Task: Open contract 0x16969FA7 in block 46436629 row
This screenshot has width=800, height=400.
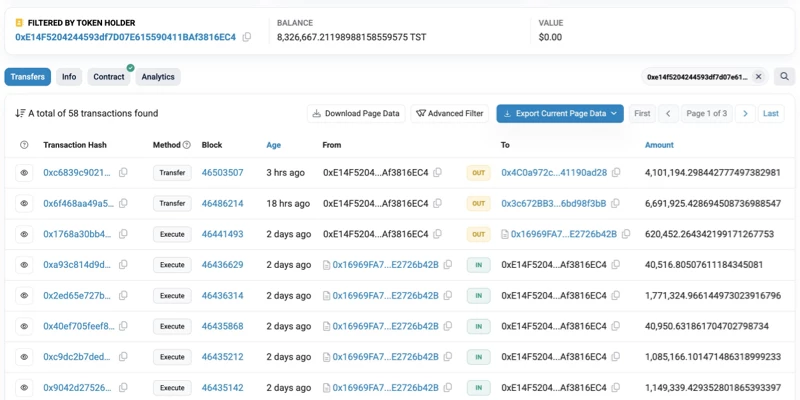Action: click(x=385, y=265)
